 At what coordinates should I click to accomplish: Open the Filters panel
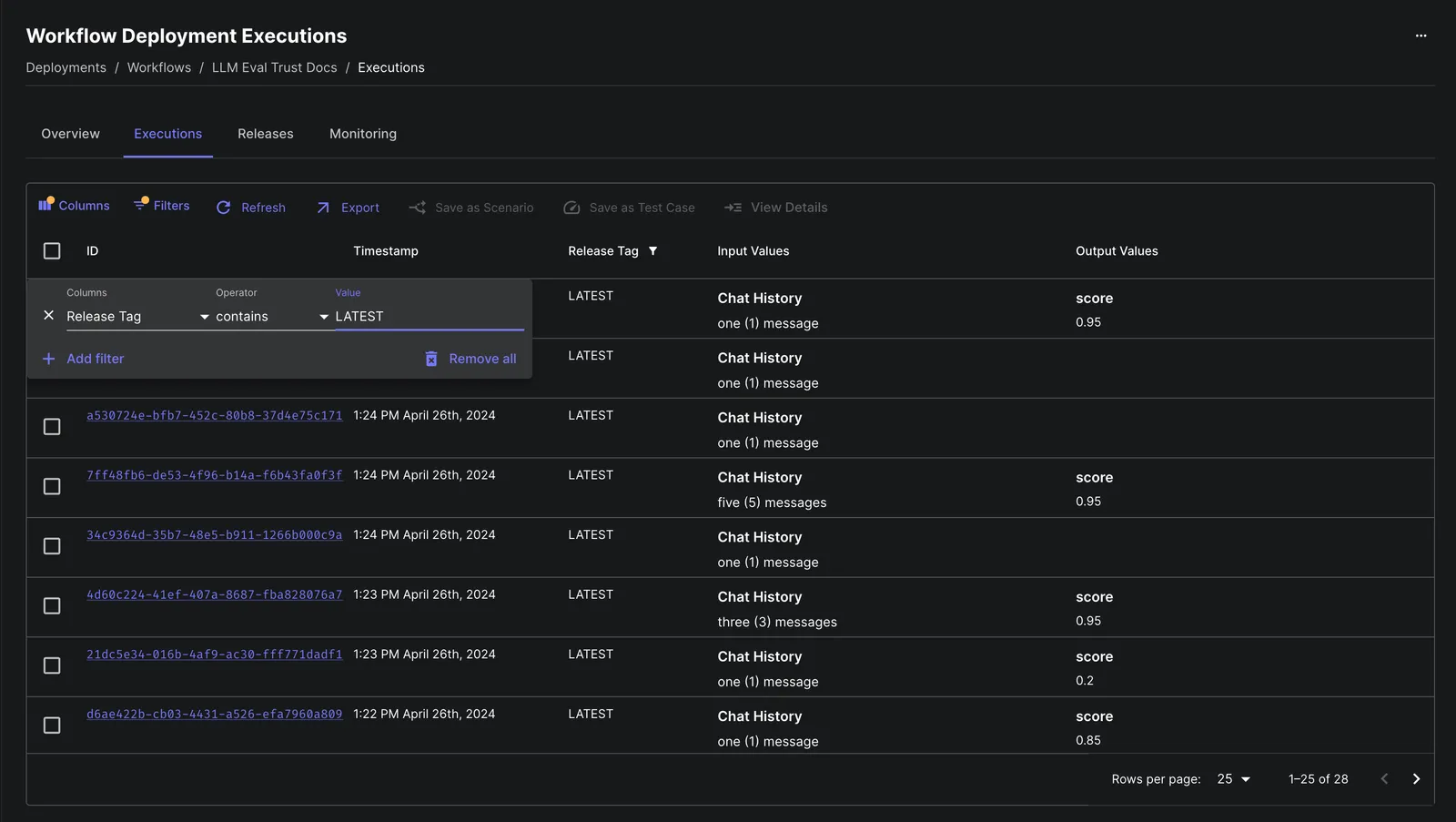[161, 206]
